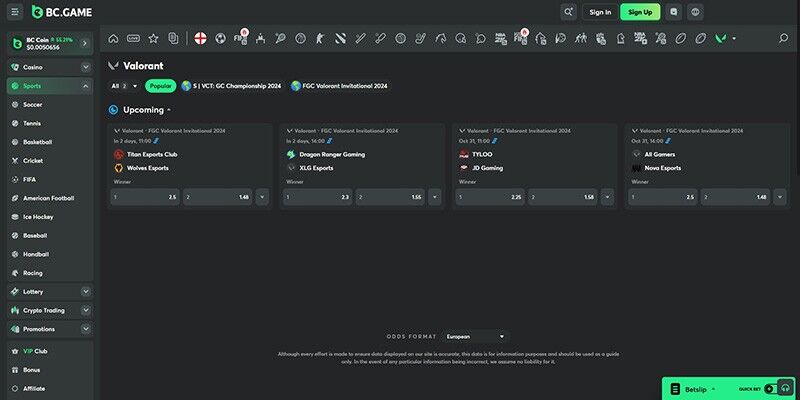Expand the Crypto Trading section chevron

pyautogui.click(x=85, y=310)
